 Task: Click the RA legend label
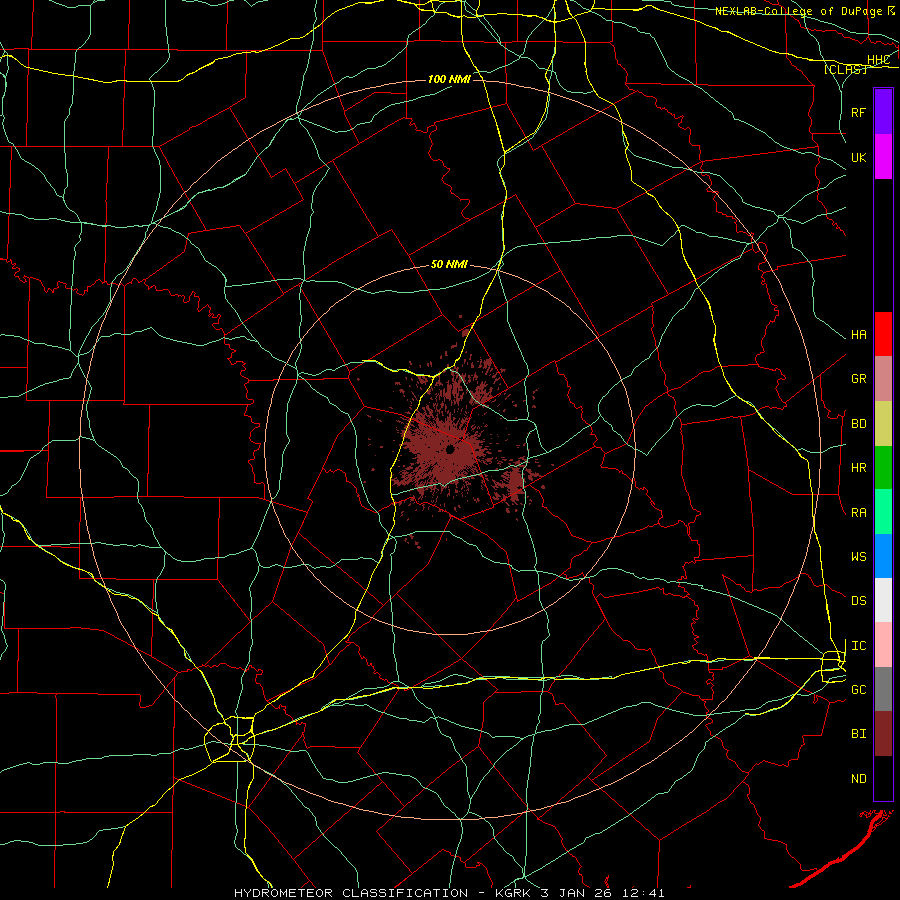(859, 513)
